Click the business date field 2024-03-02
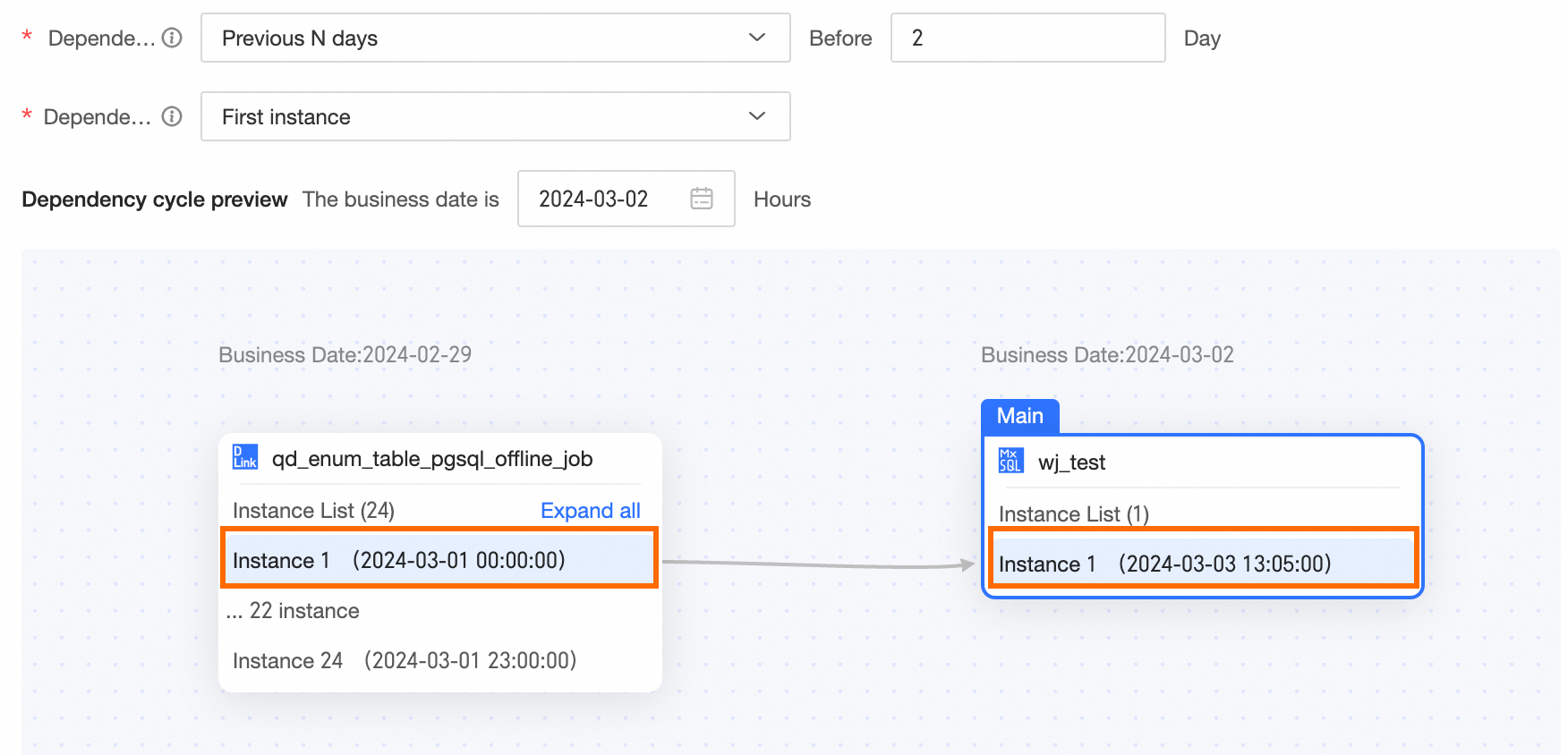Screen dimensions: 1568x755 pos(626,199)
